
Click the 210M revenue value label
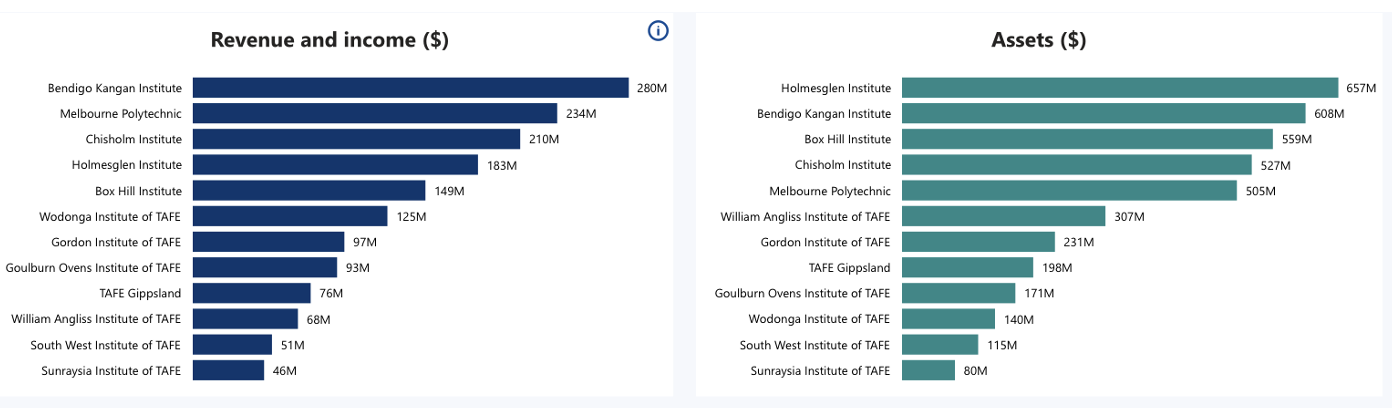544,139
